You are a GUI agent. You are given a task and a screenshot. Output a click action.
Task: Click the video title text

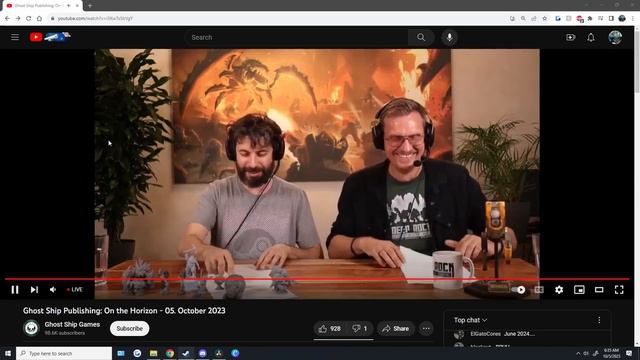pyautogui.click(x=124, y=311)
